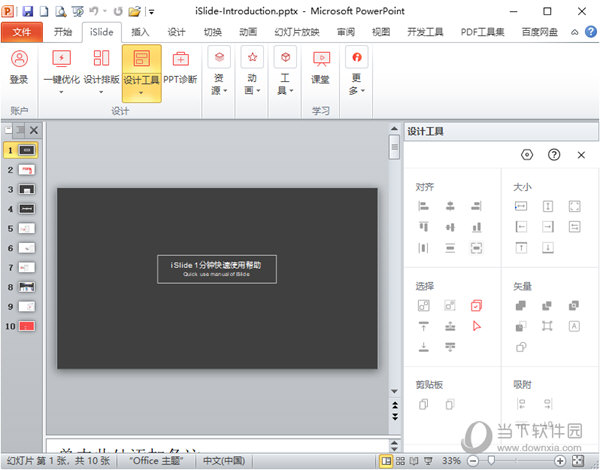
Task: Open the 审阅 tab
Action: [x=346, y=32]
